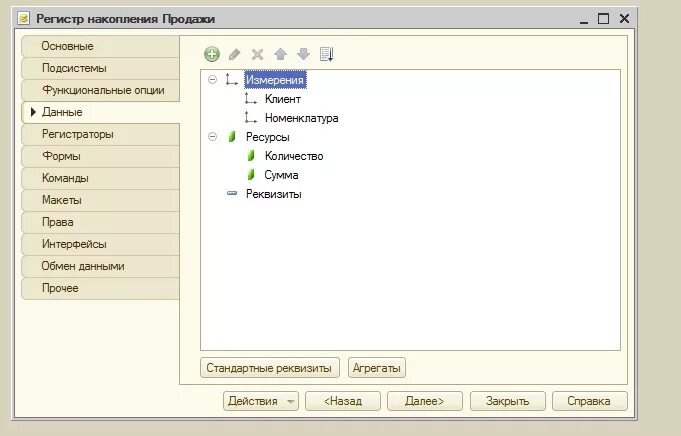Click the pencil Edit icon
681x436 pixels.
click(x=235, y=54)
